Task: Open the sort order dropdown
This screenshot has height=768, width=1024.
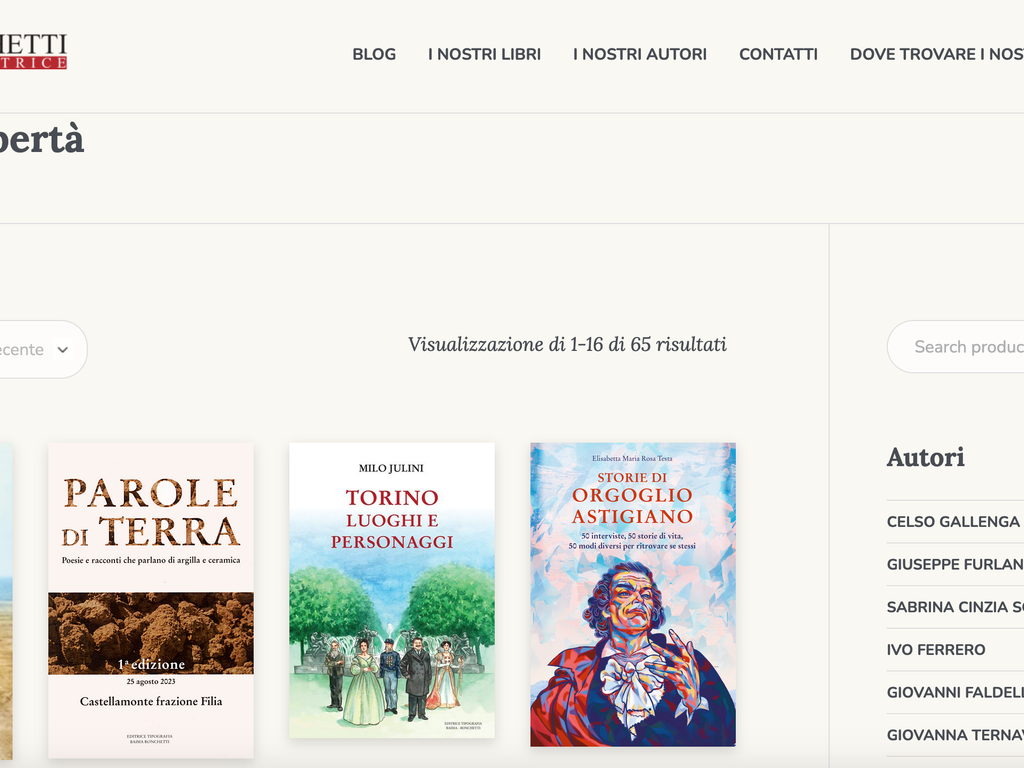Action: pyautogui.click(x=43, y=349)
